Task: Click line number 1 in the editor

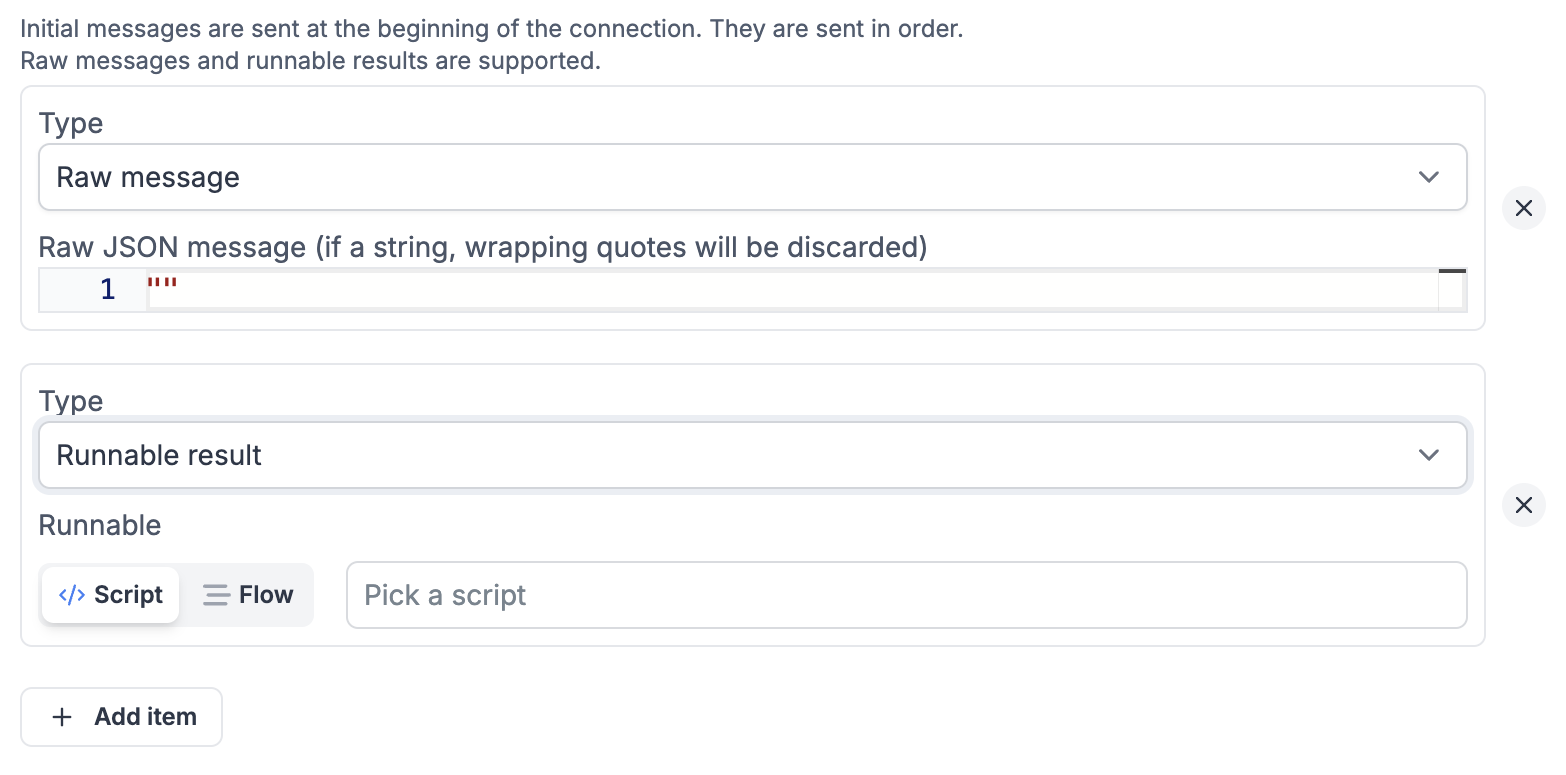Action: pyautogui.click(x=106, y=289)
